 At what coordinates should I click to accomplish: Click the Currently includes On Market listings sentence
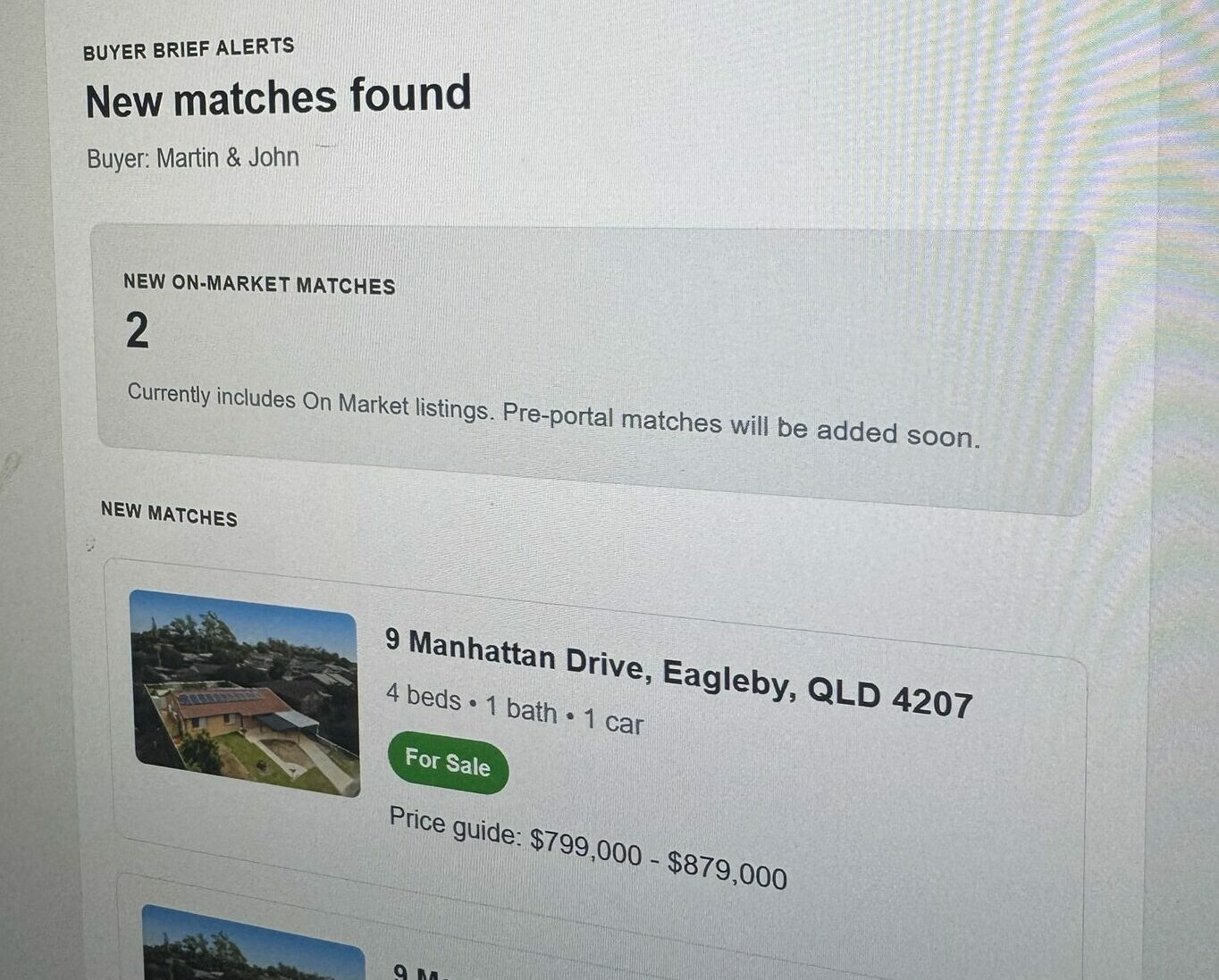[310, 400]
